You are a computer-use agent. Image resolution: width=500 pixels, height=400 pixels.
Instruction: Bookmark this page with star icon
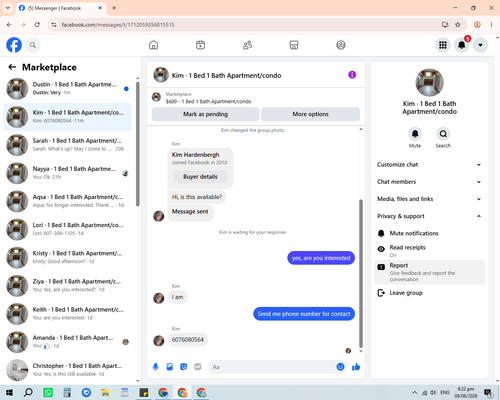click(458, 25)
